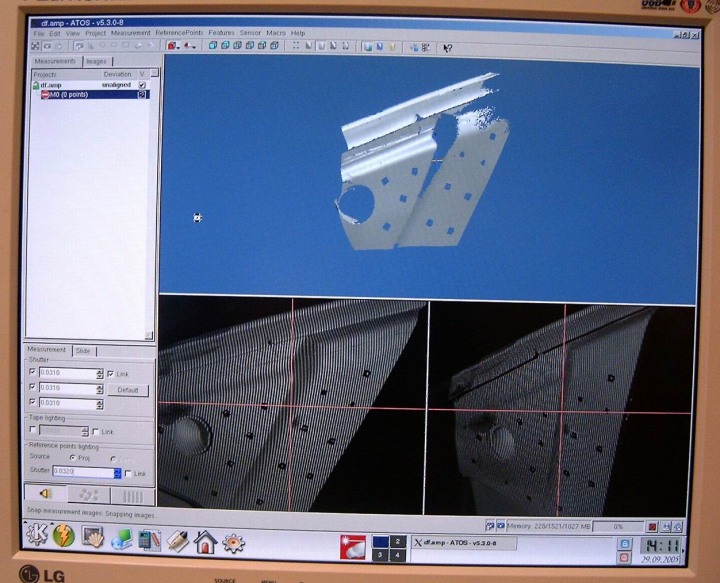Click the dotted pattern button in bottom panel
This screenshot has width=720, height=583.
click(x=88, y=494)
